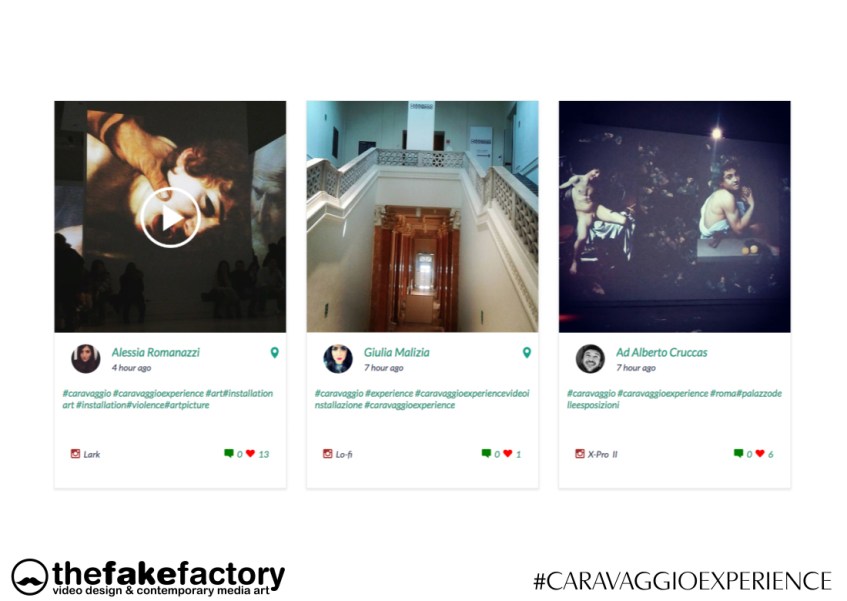The width and height of the screenshot is (847, 601).
Task: Click the location pin on Alessia's card
Action: pyautogui.click(x=274, y=353)
